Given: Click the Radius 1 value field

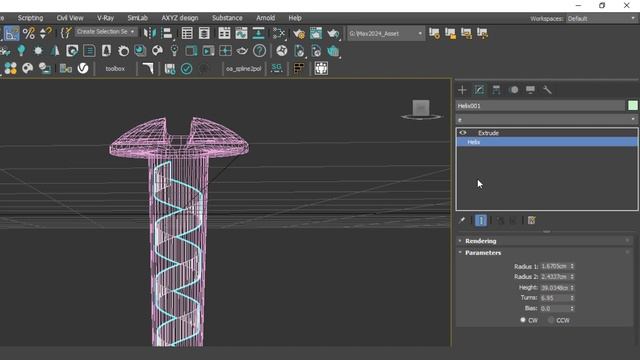Looking at the screenshot, I should pos(554,266).
